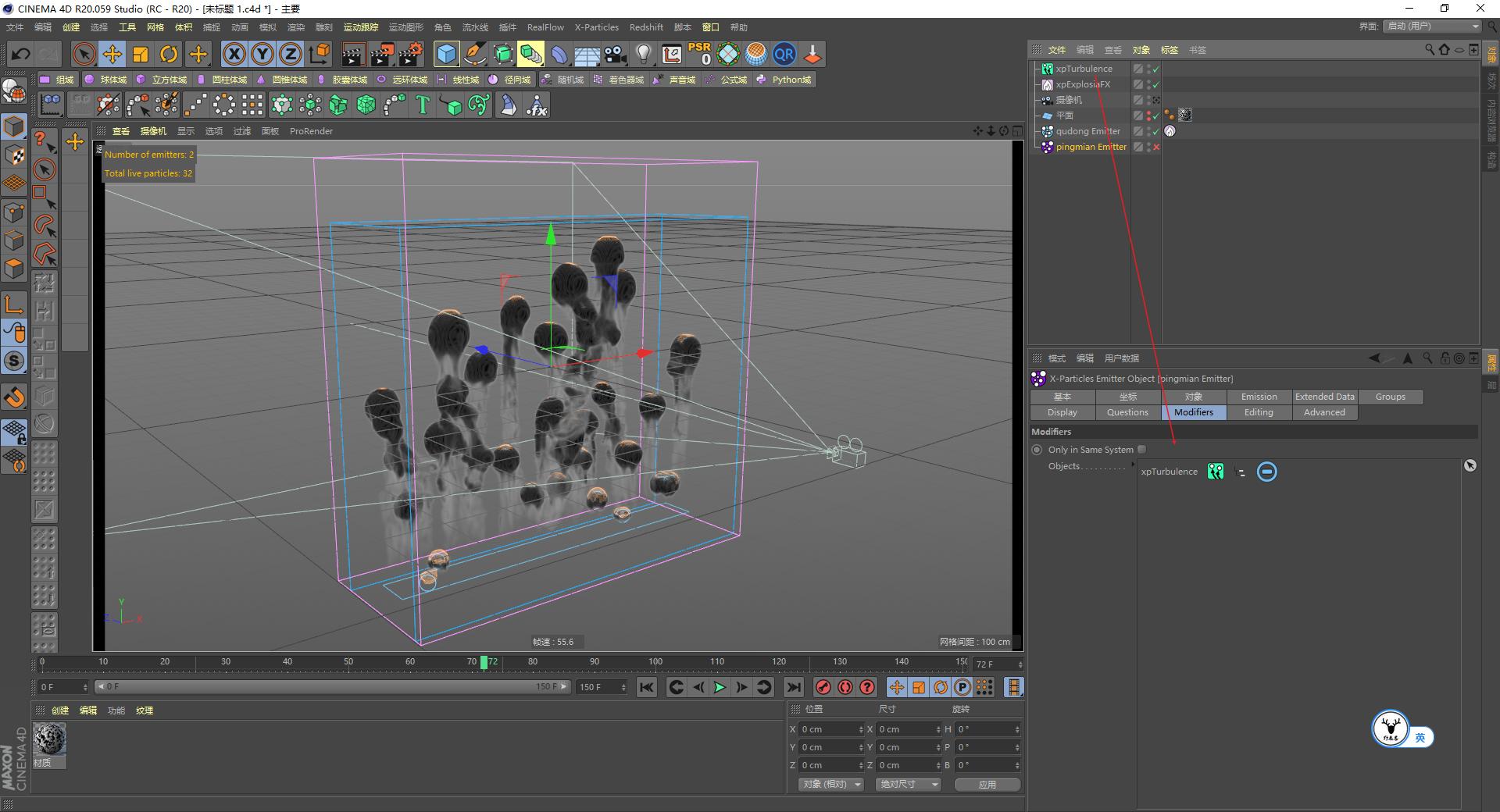Select the cube primitive icon
1500x812 pixels.
(446, 54)
